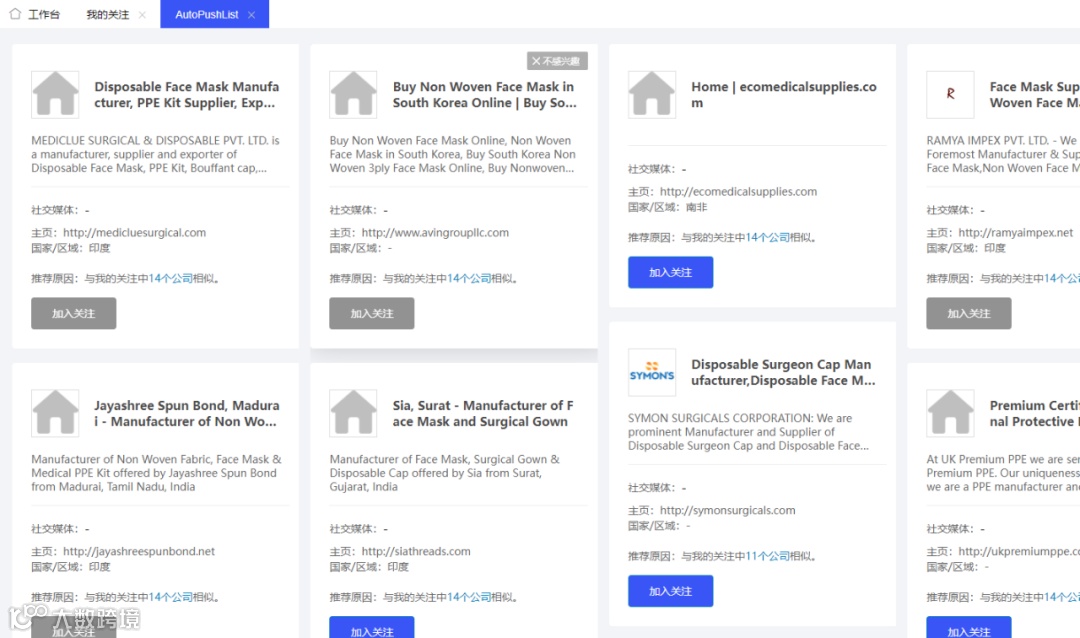Click homepage http://siathreads.com

(x=416, y=551)
